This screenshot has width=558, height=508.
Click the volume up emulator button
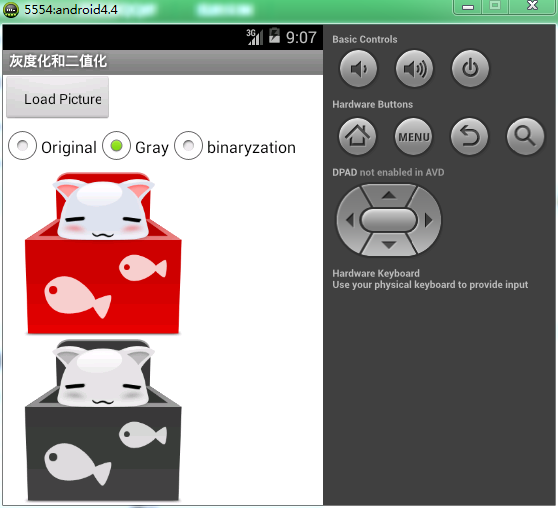click(x=414, y=68)
